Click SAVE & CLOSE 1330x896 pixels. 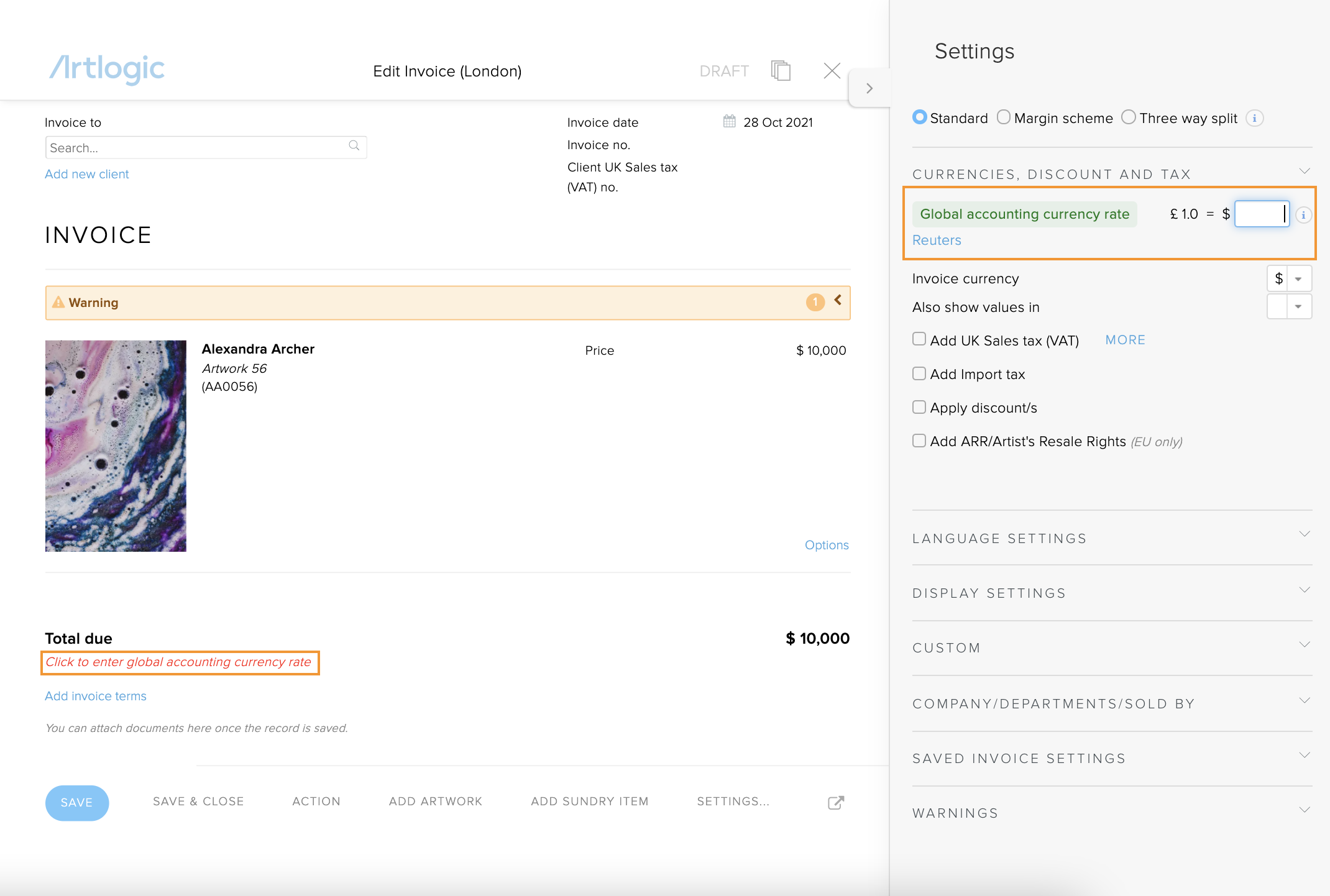click(198, 802)
